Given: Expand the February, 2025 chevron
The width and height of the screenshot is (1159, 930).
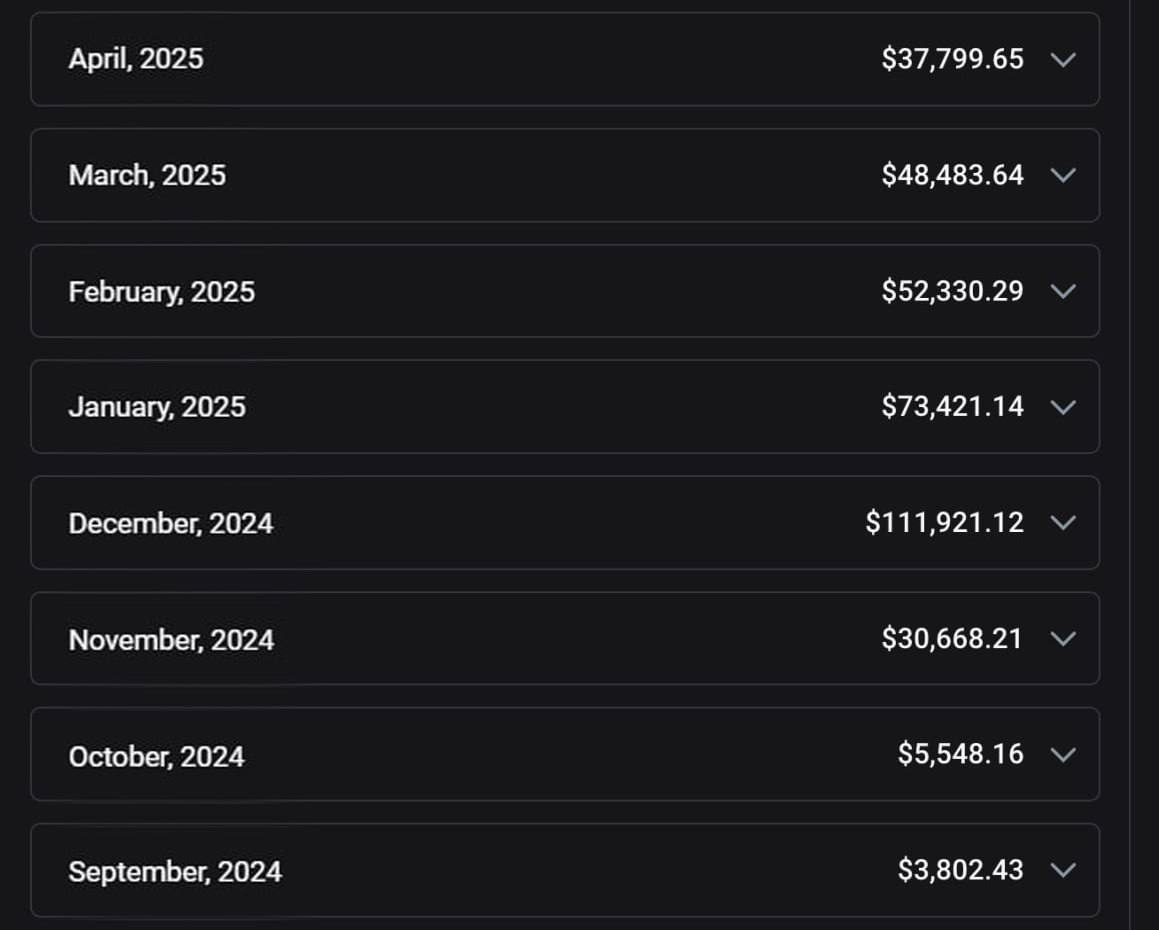Looking at the screenshot, I should (x=1063, y=291).
